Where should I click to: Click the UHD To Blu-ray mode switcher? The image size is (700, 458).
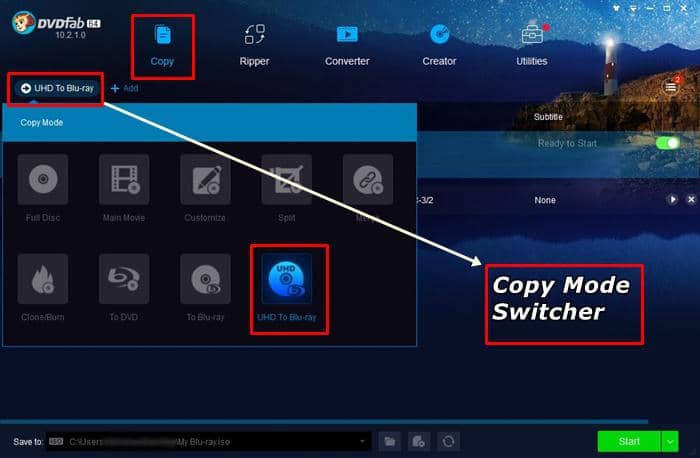pyautogui.click(x=58, y=88)
